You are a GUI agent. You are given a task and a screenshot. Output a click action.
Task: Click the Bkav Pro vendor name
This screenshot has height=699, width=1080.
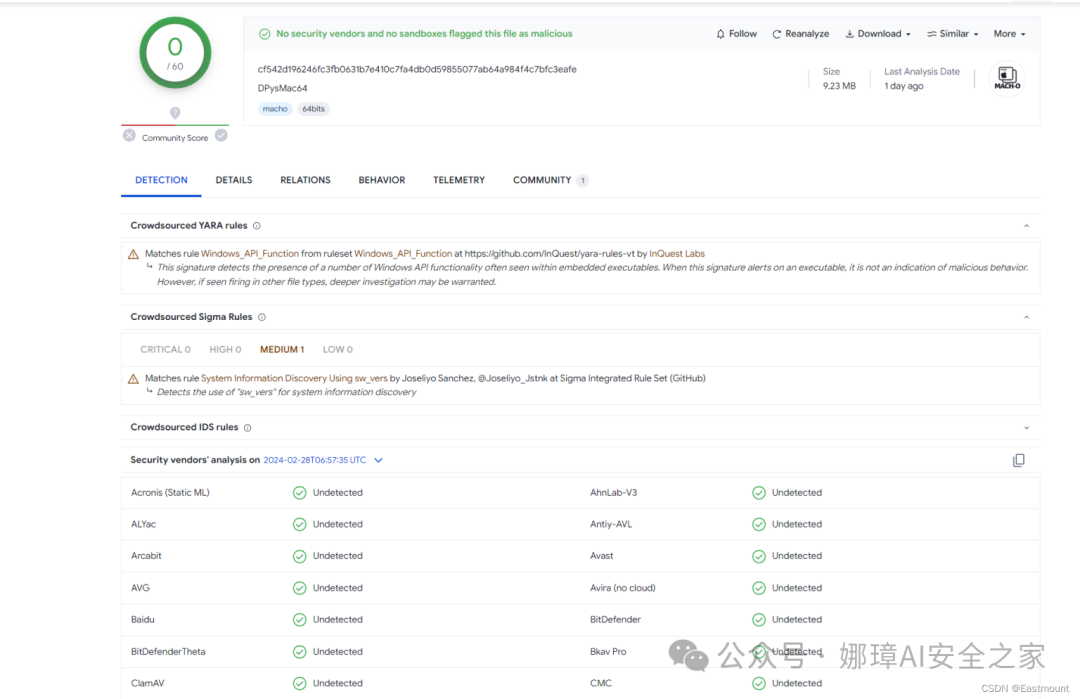click(608, 651)
